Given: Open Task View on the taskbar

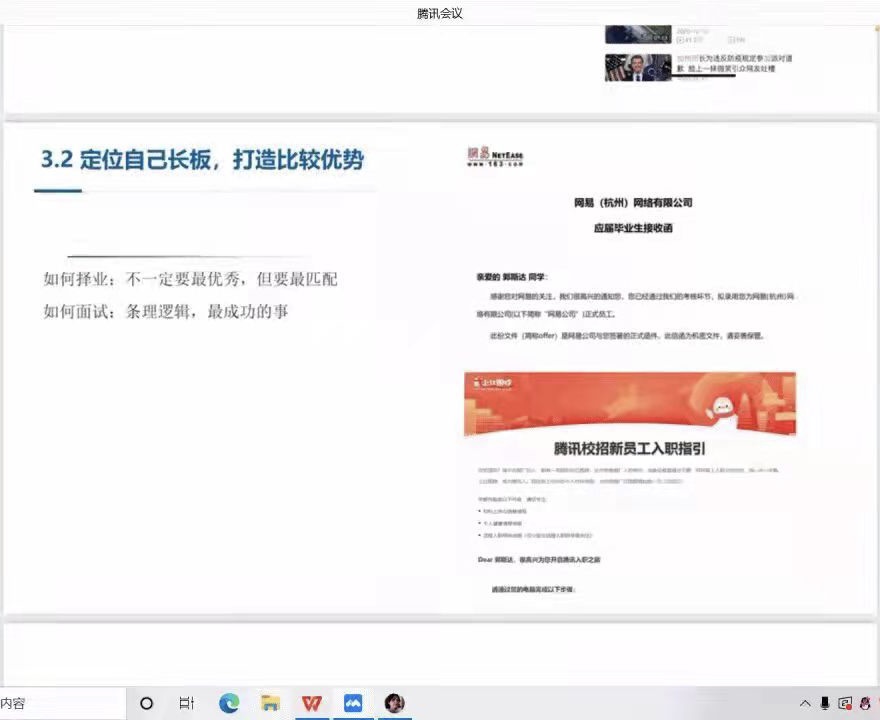Looking at the screenshot, I should [x=187, y=703].
